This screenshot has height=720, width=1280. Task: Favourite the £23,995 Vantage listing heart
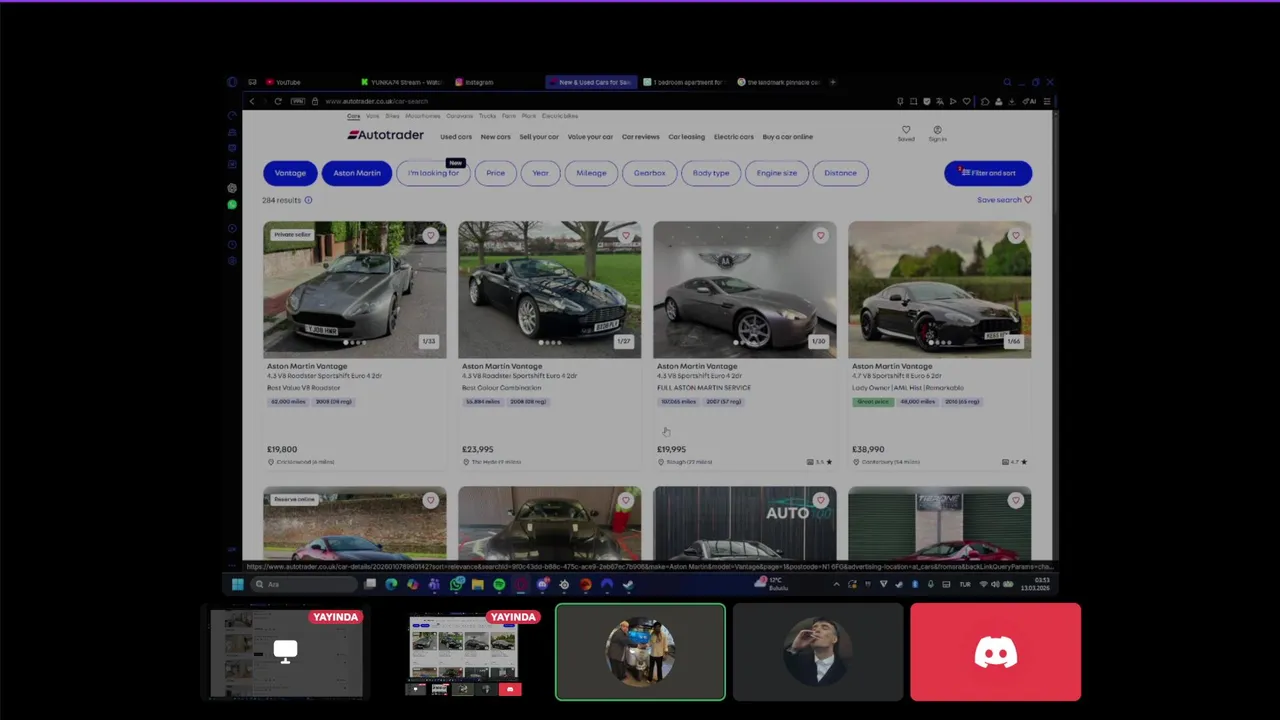point(625,236)
